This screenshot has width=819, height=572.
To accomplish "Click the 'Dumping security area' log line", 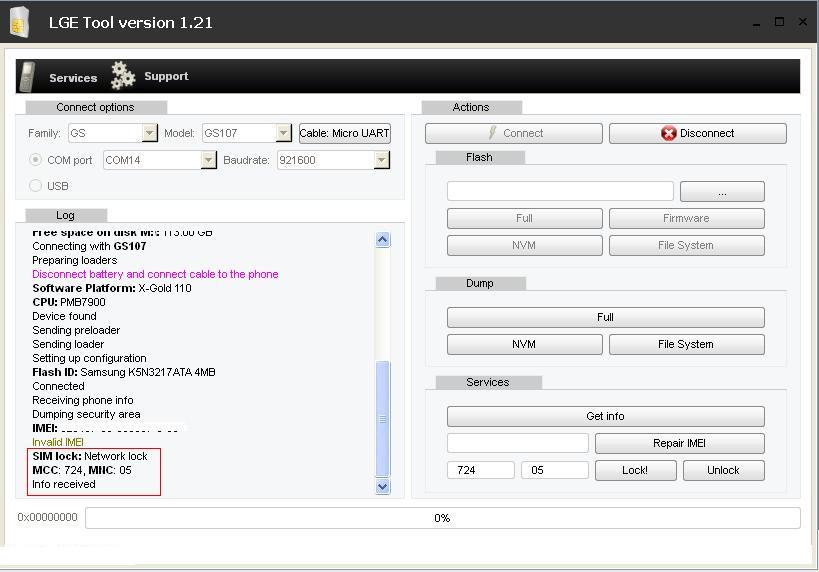I will click(86, 414).
